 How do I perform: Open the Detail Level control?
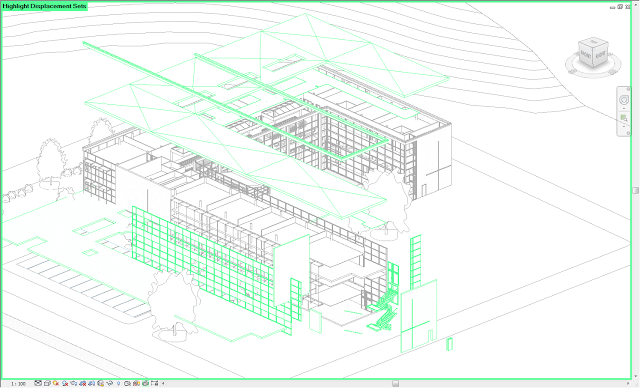(x=38, y=383)
